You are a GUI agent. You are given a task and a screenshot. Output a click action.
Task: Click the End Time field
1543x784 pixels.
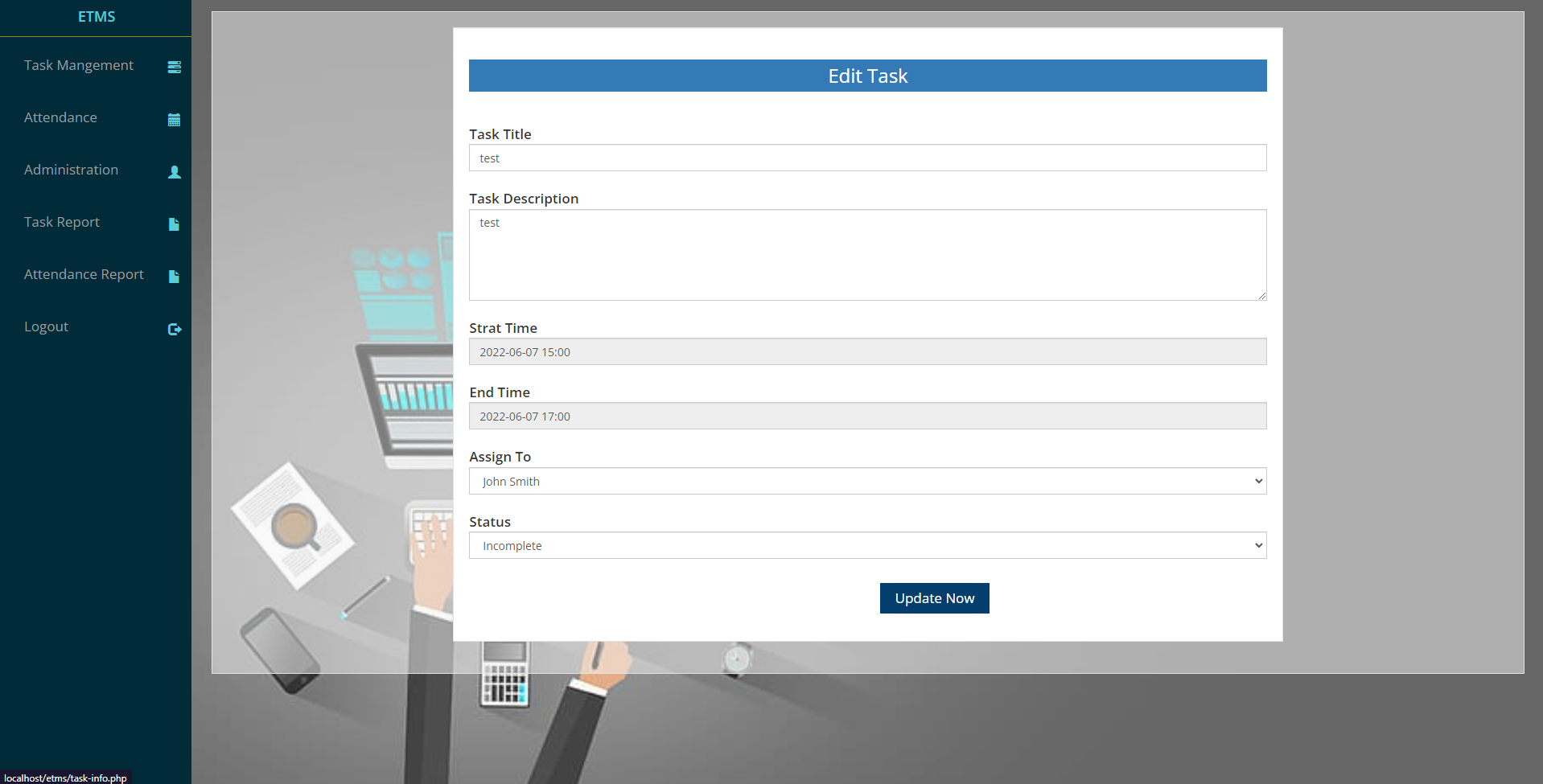pyautogui.click(x=867, y=416)
